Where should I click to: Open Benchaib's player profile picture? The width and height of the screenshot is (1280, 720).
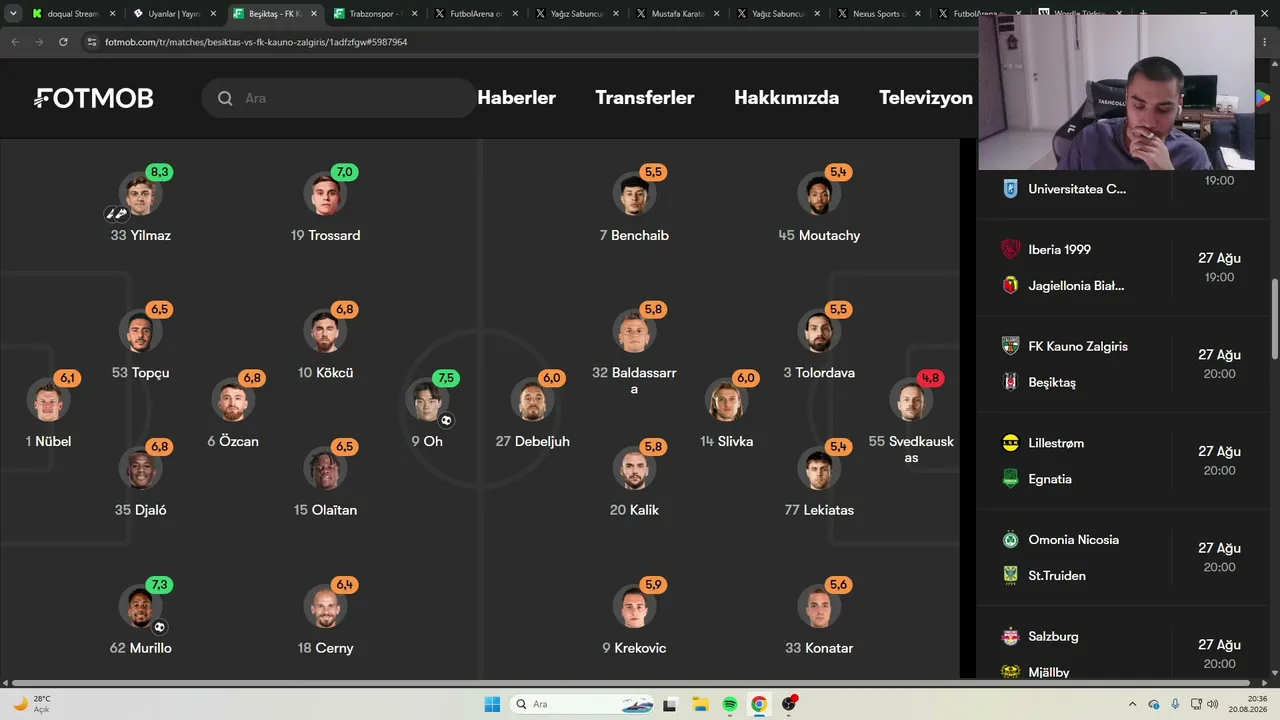(634, 194)
